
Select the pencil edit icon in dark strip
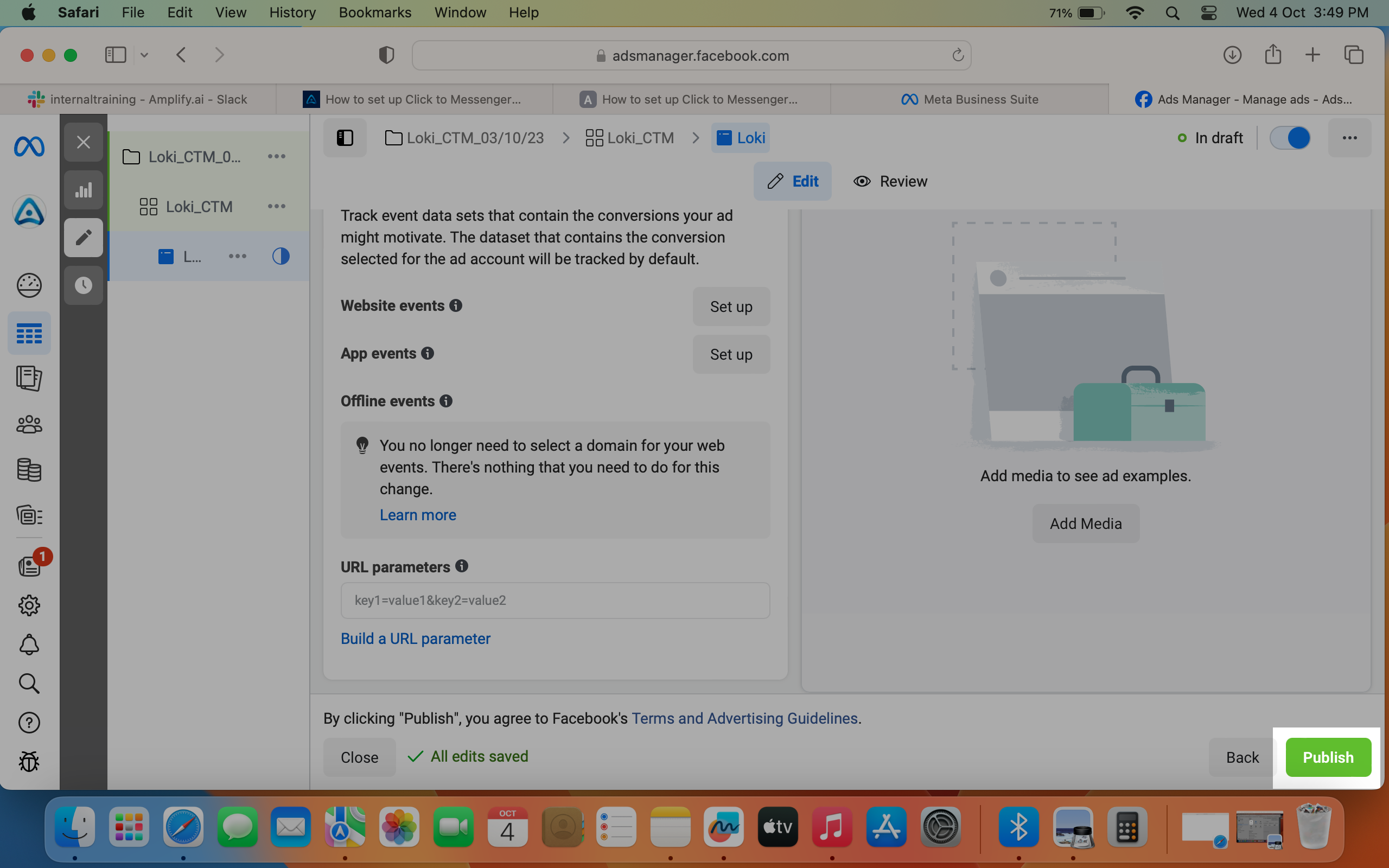[84, 238]
